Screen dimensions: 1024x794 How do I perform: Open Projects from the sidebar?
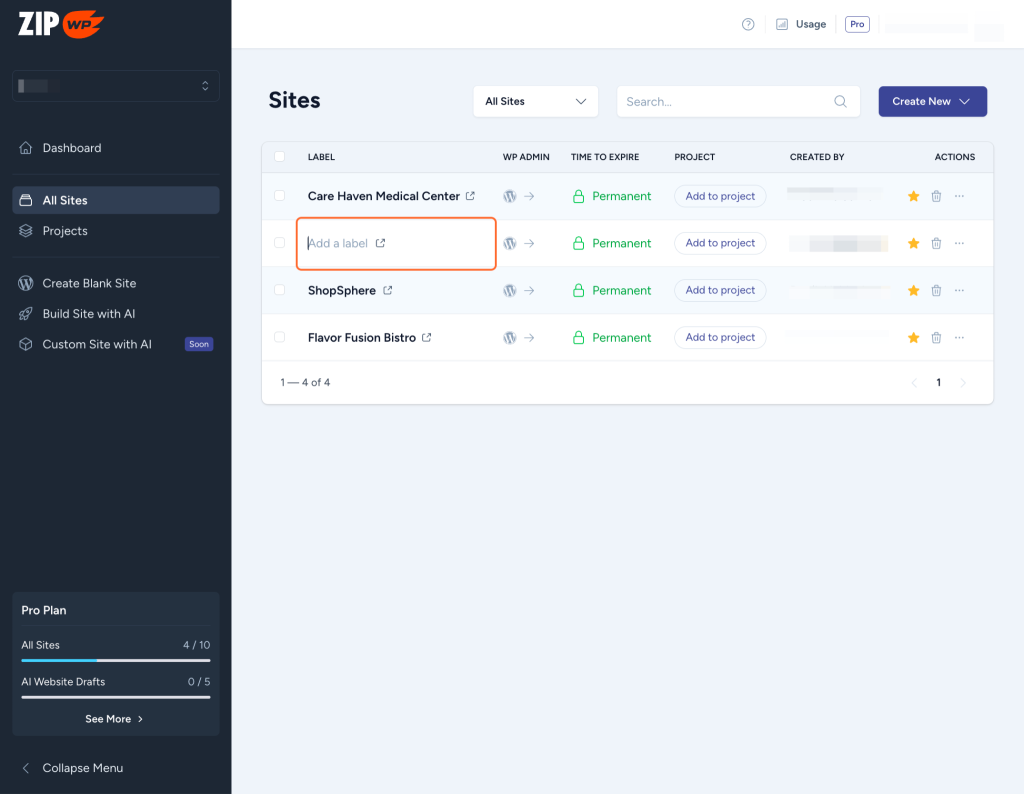pos(65,231)
